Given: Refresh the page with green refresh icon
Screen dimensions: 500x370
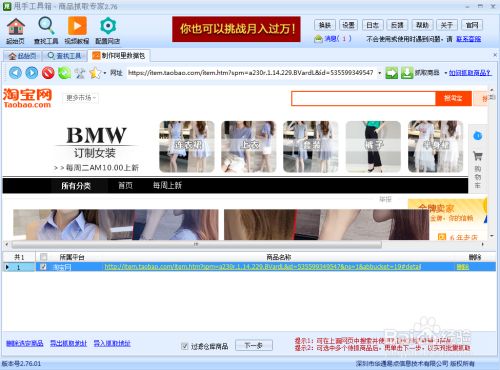Looking at the screenshot, I should 64,73.
